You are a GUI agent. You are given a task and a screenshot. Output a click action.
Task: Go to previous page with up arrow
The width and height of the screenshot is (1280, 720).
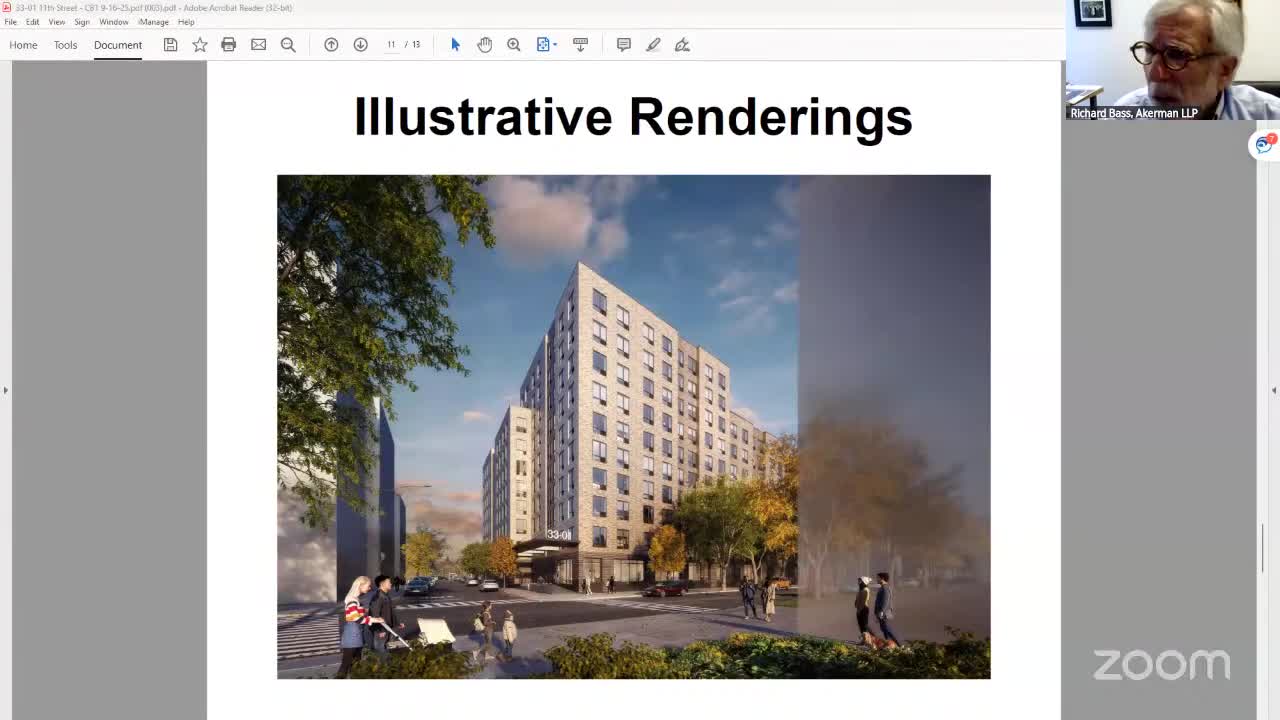[331, 44]
